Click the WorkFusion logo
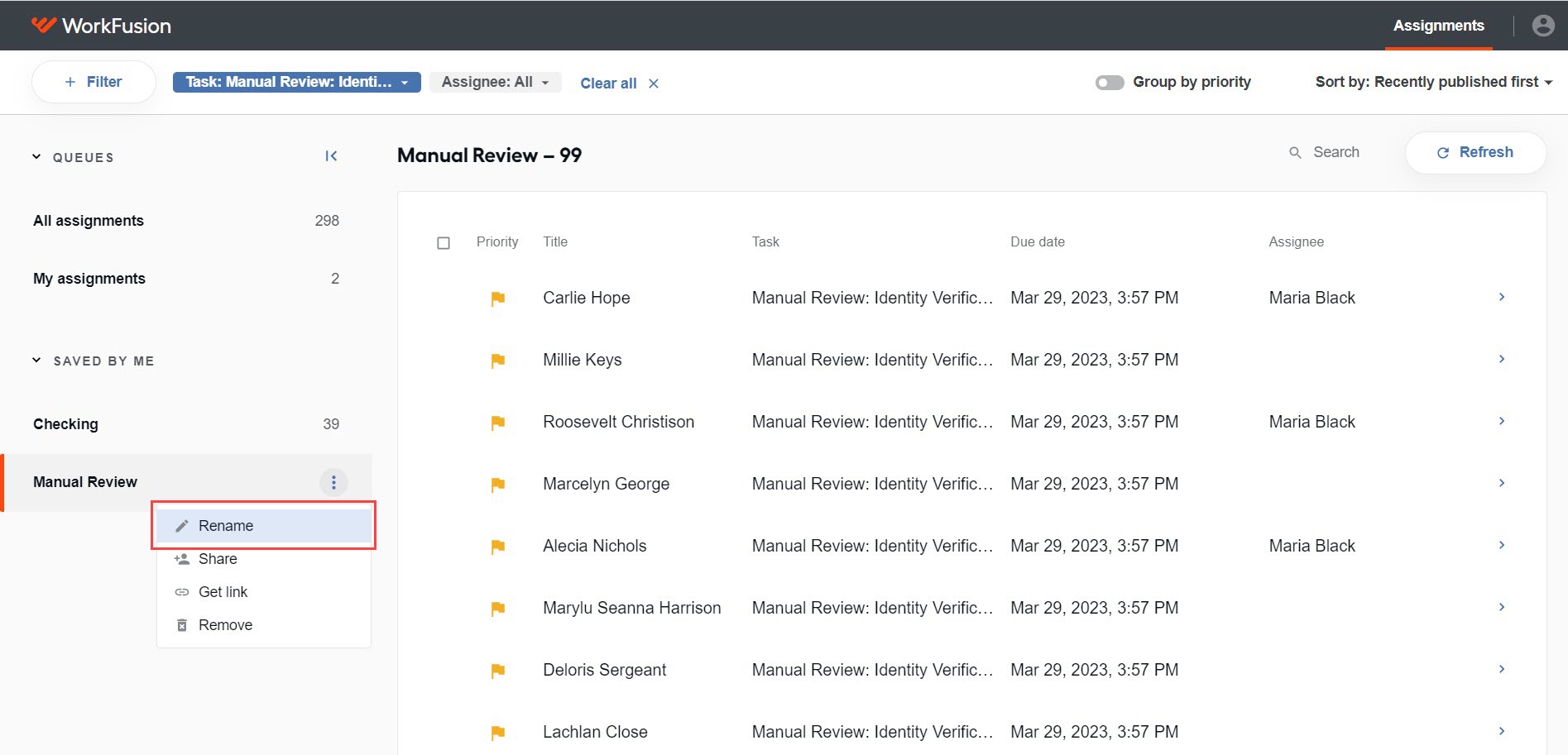This screenshot has height=755, width=1568. pyautogui.click(x=101, y=26)
